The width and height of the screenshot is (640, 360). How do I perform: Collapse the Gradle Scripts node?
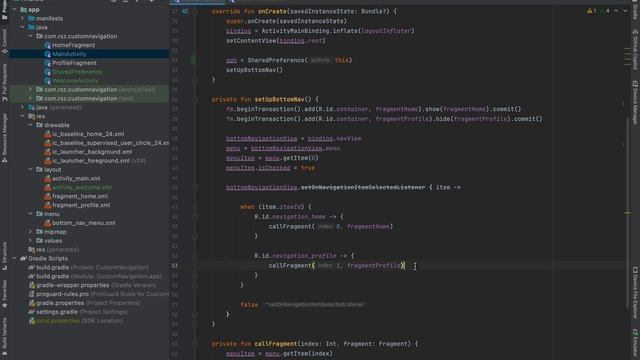point(15,258)
